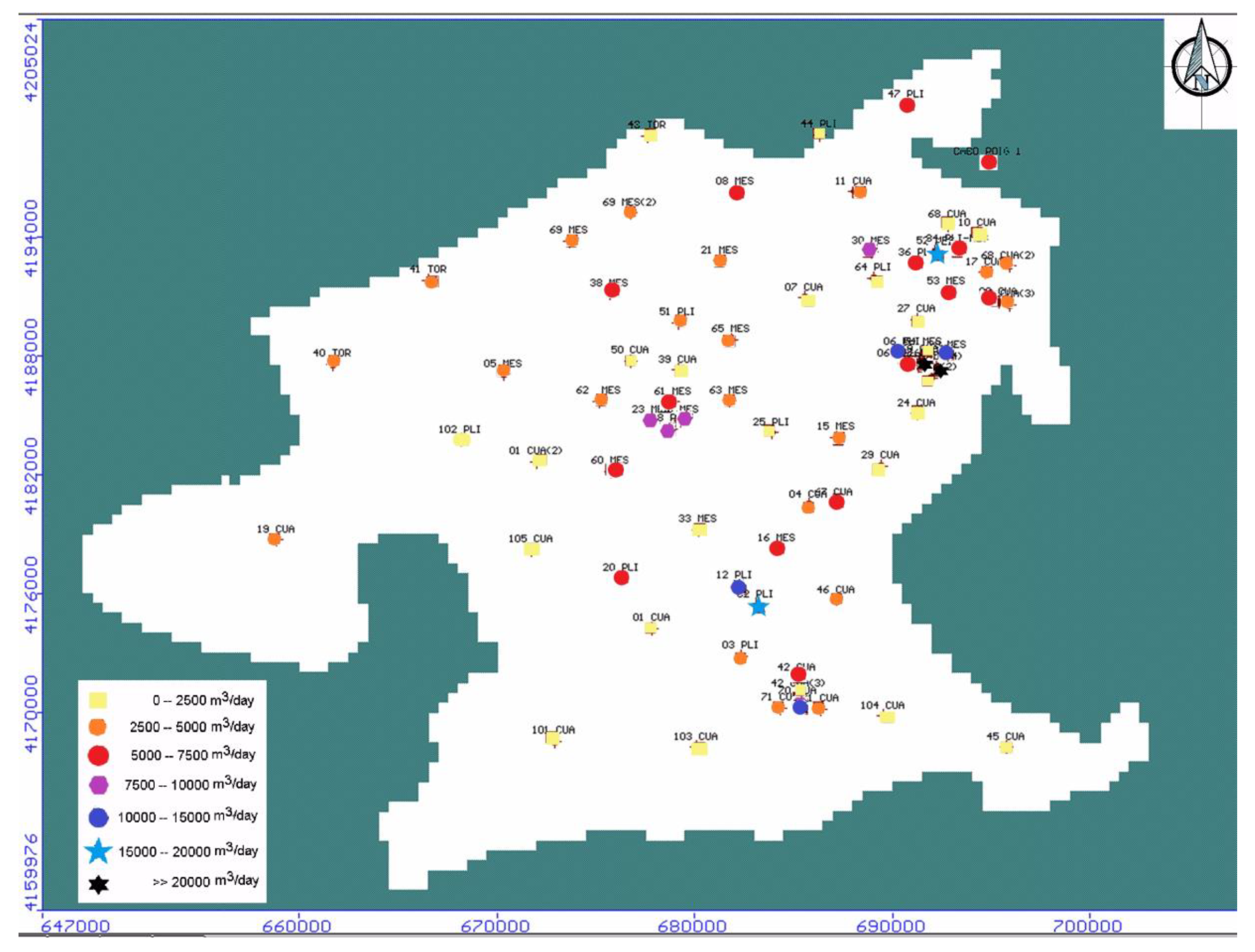Click the purple hexagon legend symbol
Screen dimensions: 1255x952
99,785
